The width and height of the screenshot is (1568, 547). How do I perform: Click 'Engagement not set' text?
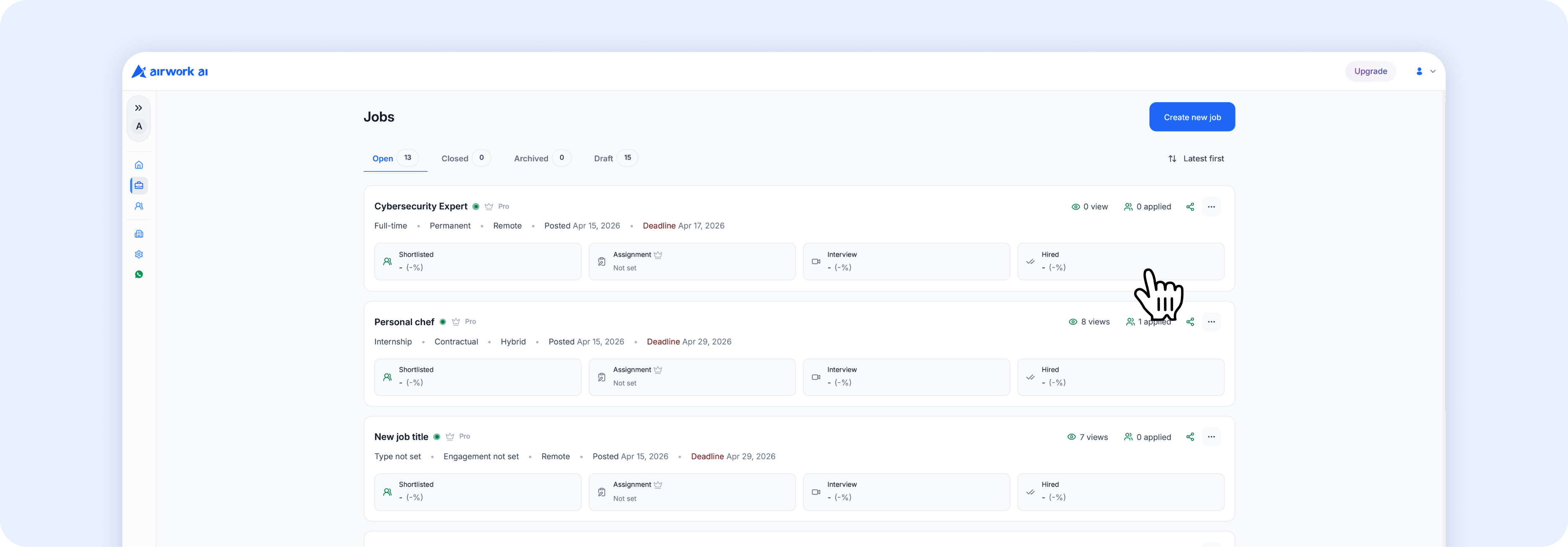(x=481, y=457)
